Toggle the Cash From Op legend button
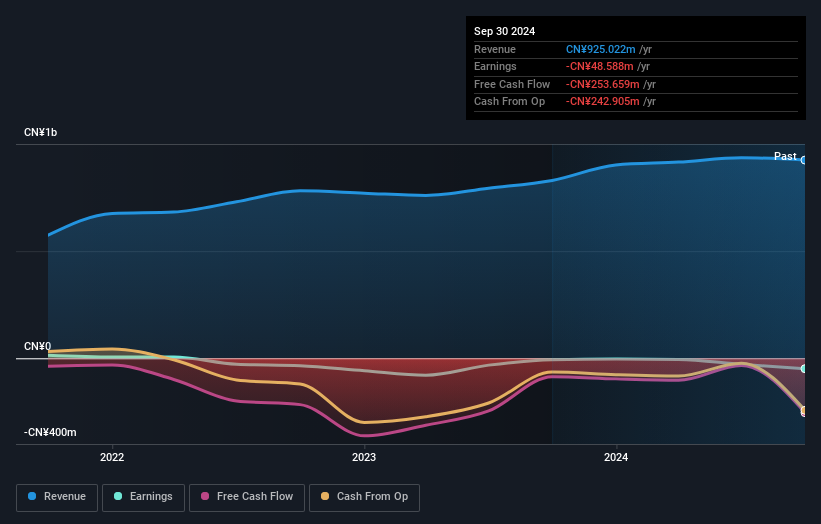 (x=364, y=497)
